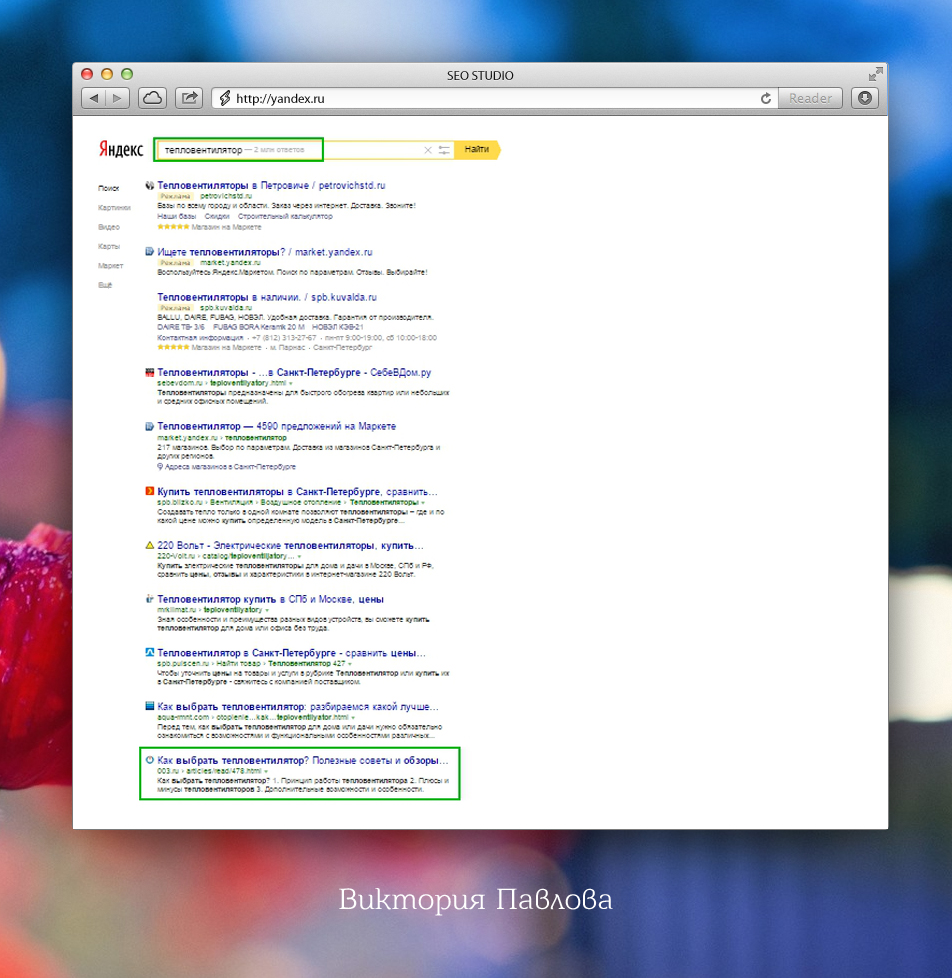Open 'Как выбрать тепловентилятор: разбираемся' result
This screenshot has width=952, height=978.
(298, 707)
